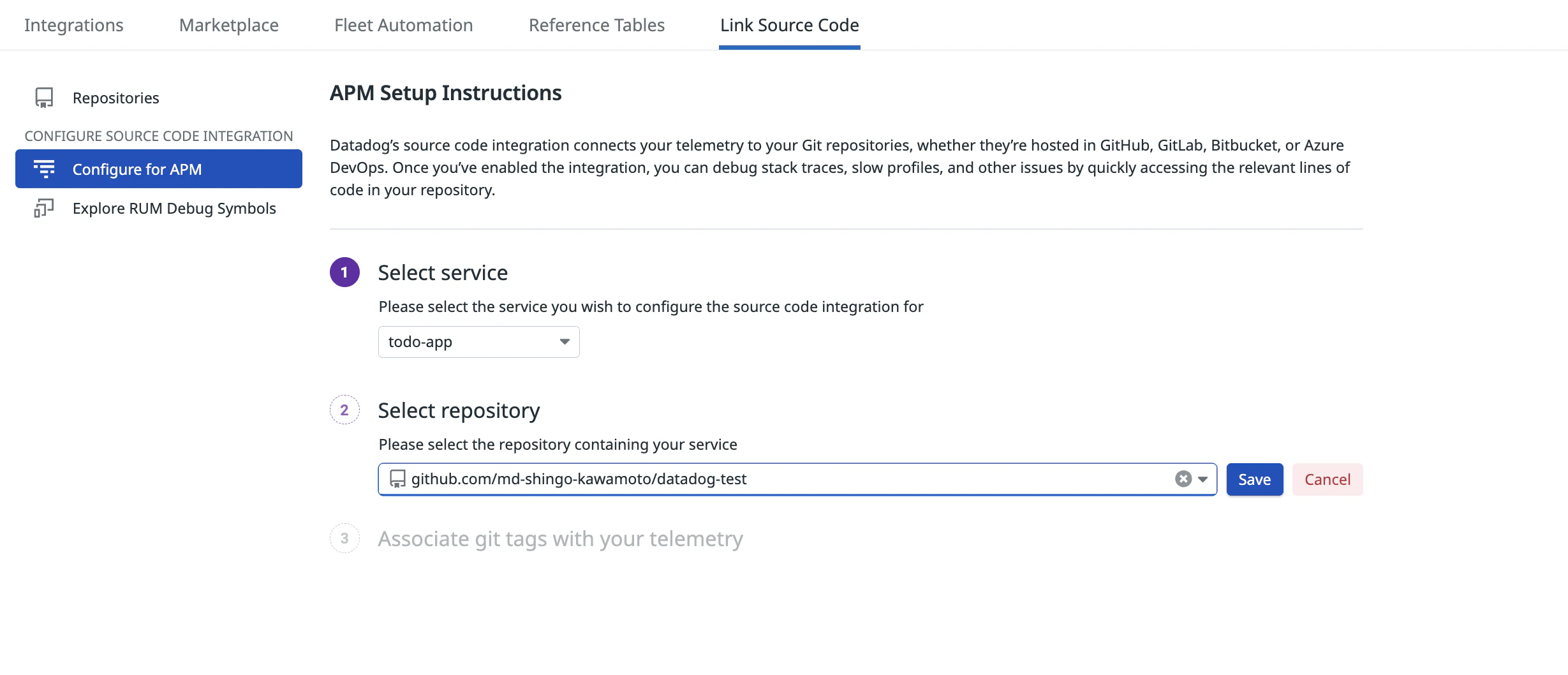
Task: Open the Reference Tables tab
Action: coord(597,25)
